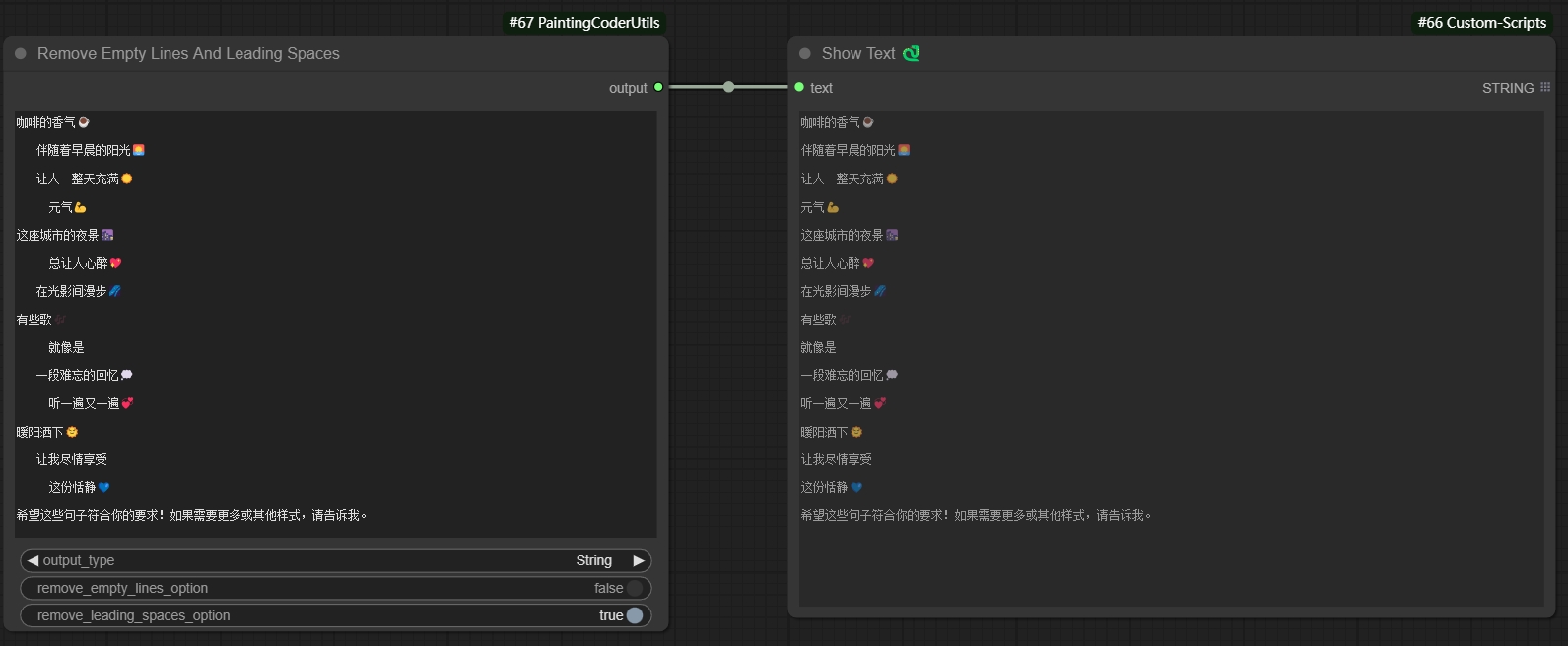Click line 听一遍又一遍 in Show Text node
The image size is (1568, 646).
point(844,404)
